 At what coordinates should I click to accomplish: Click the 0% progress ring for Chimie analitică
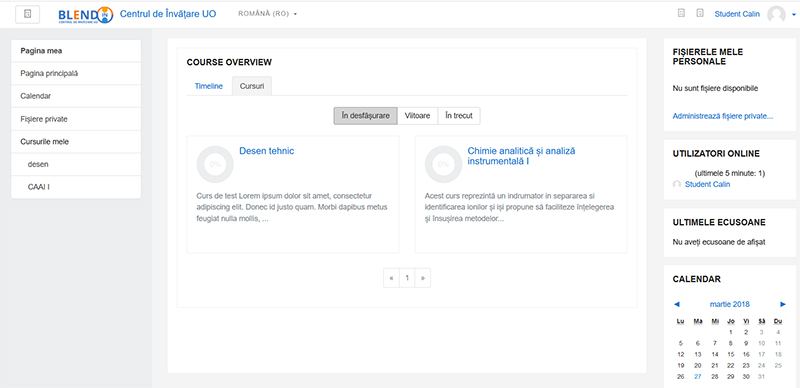click(443, 164)
